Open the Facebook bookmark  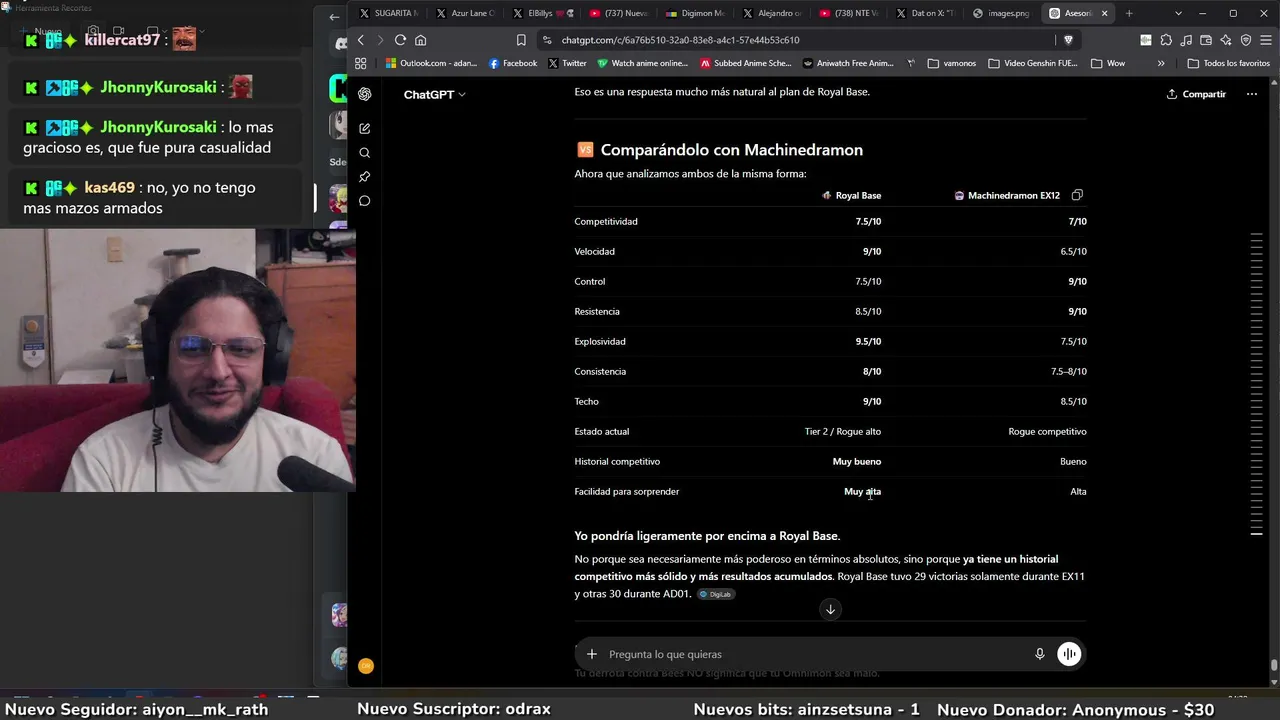click(513, 63)
